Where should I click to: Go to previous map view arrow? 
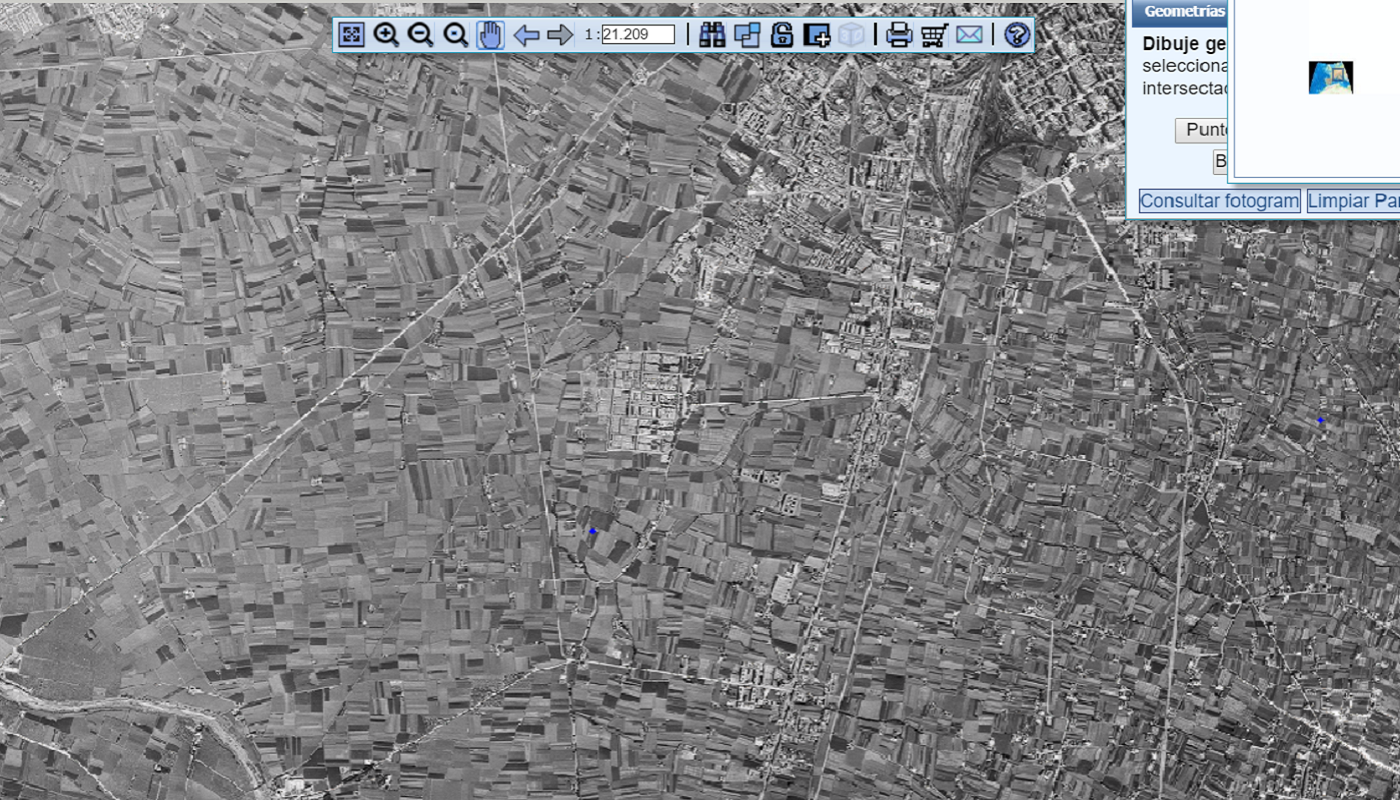click(x=526, y=35)
